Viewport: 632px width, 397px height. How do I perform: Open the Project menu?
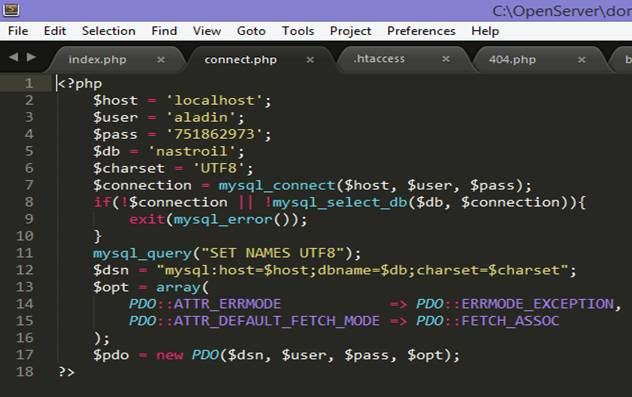click(x=350, y=31)
